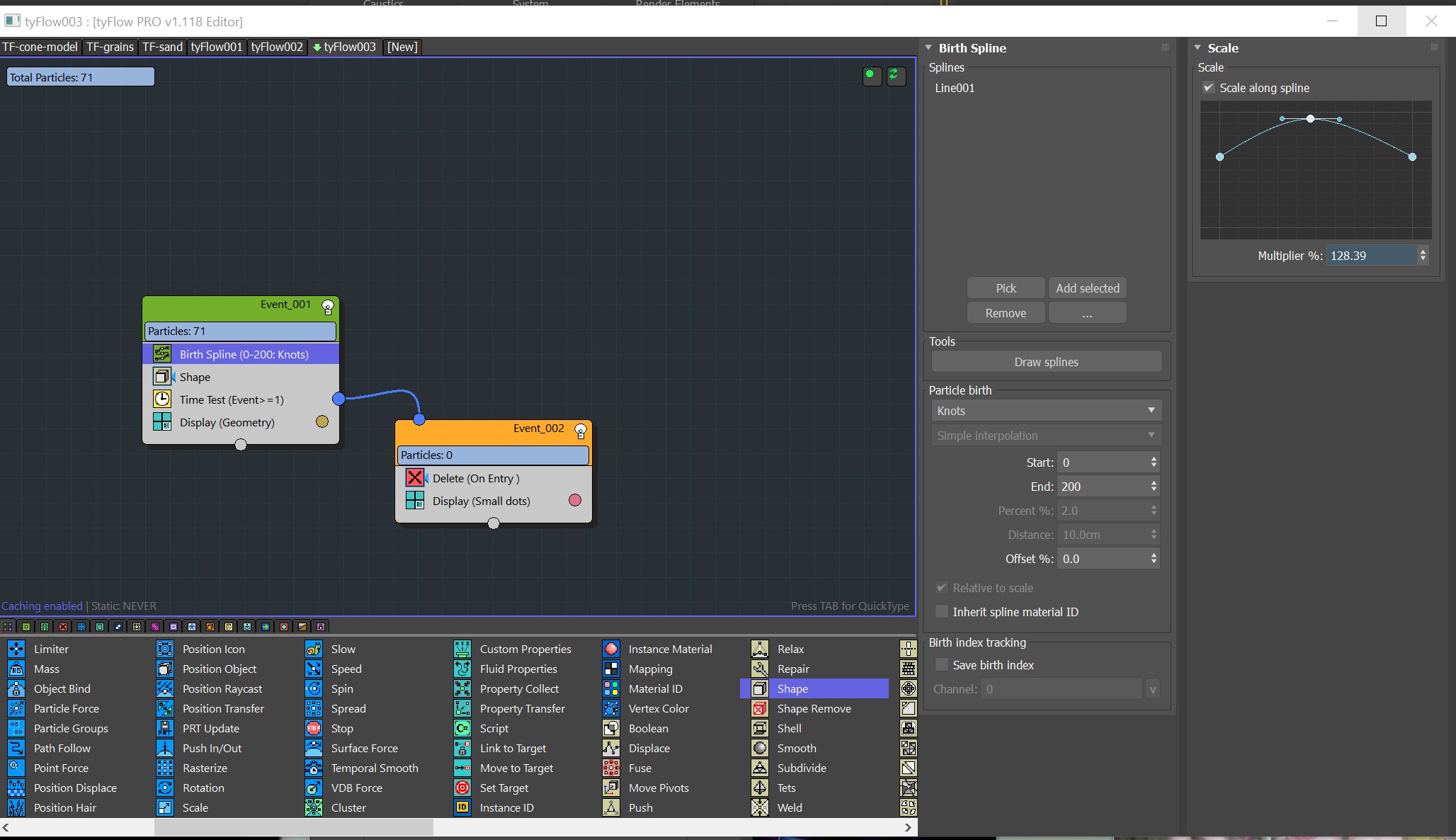Switch to the TF-cone-model tab
This screenshot has height=840, width=1456.
point(40,47)
